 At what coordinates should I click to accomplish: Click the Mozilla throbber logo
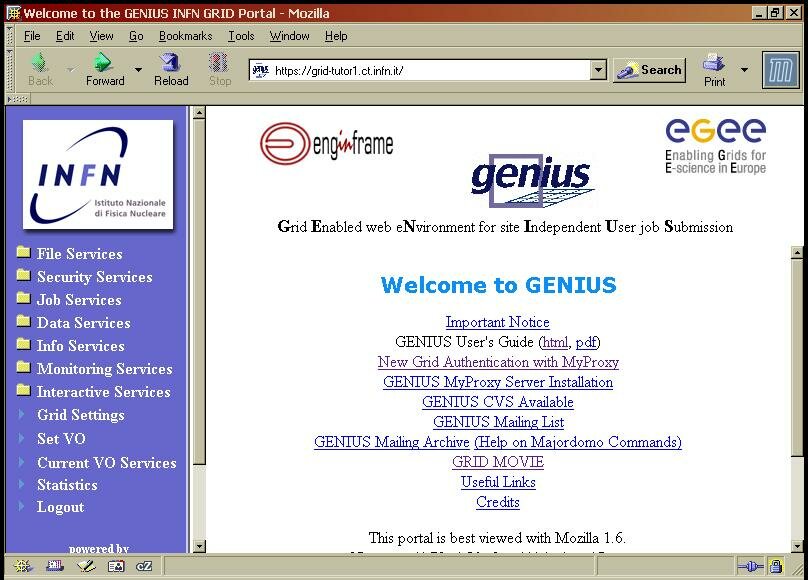coord(780,70)
